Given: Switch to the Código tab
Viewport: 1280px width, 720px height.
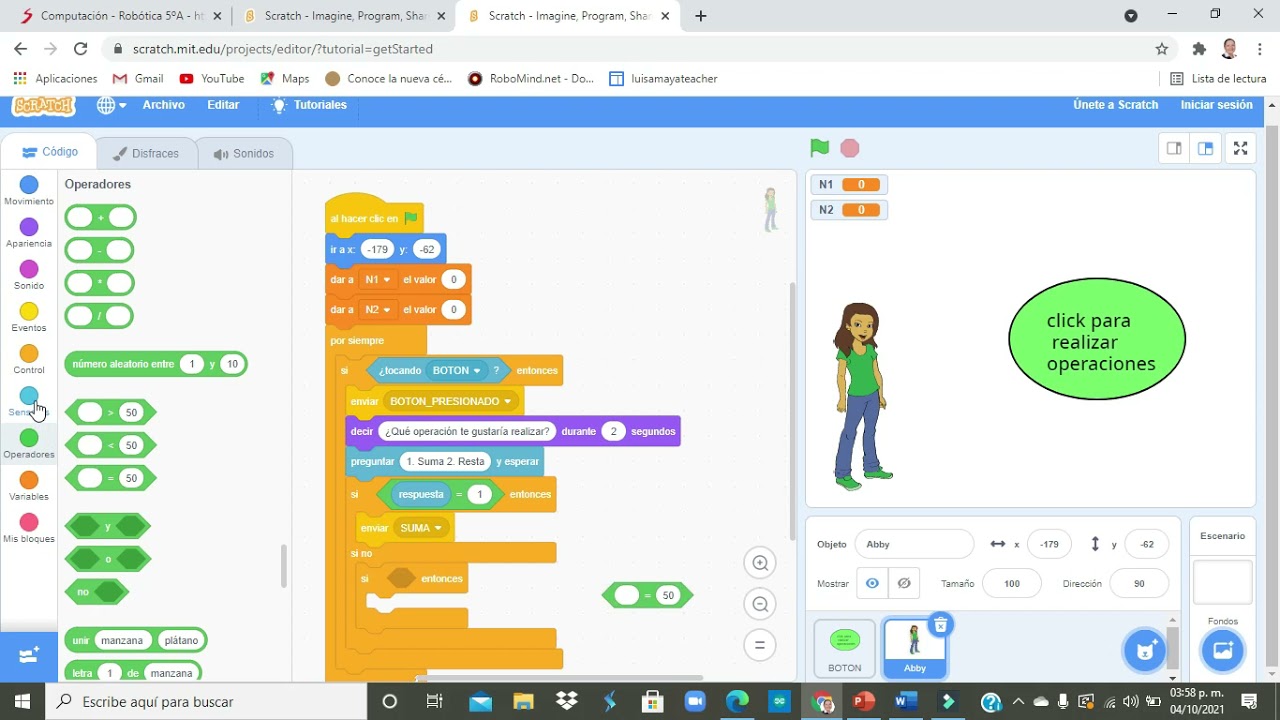Looking at the screenshot, I should coord(50,152).
